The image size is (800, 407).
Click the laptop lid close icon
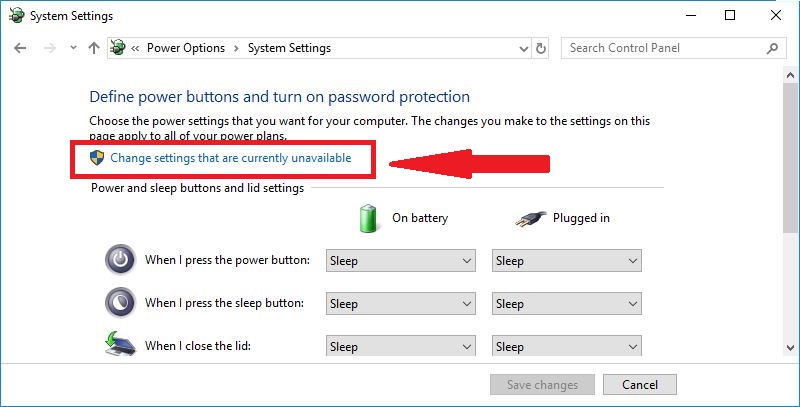120,343
